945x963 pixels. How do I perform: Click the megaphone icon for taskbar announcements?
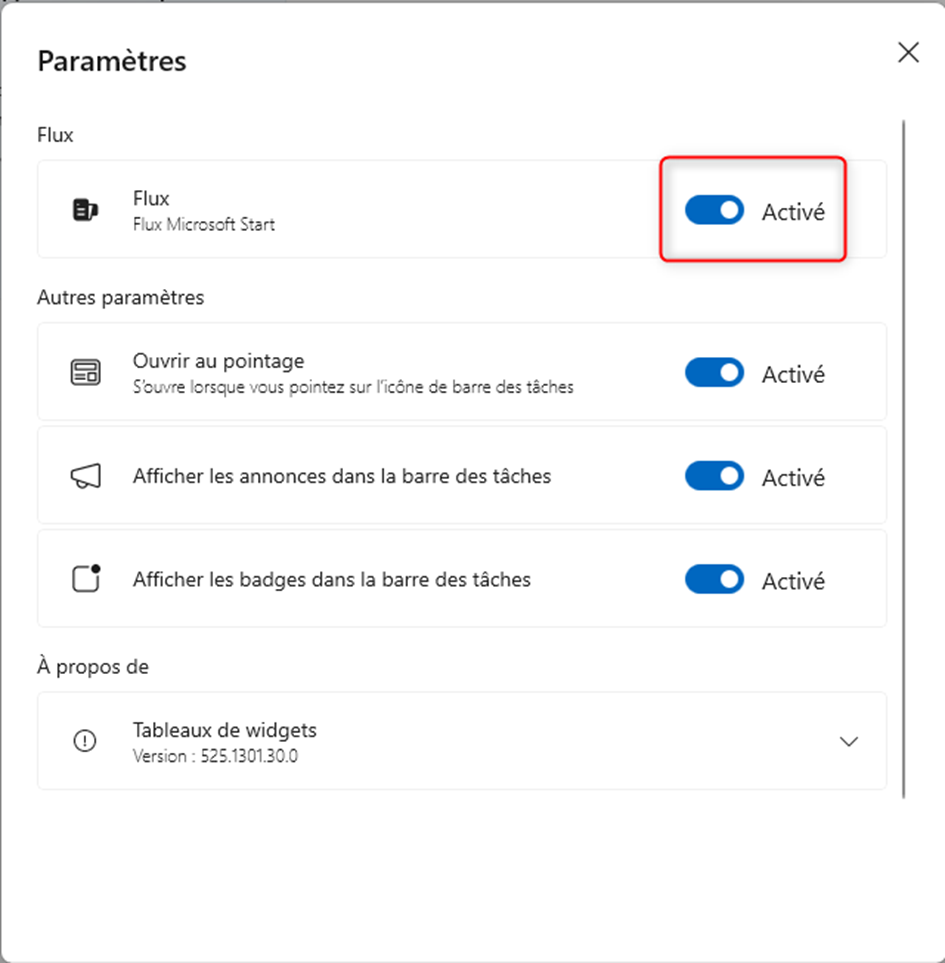(85, 476)
